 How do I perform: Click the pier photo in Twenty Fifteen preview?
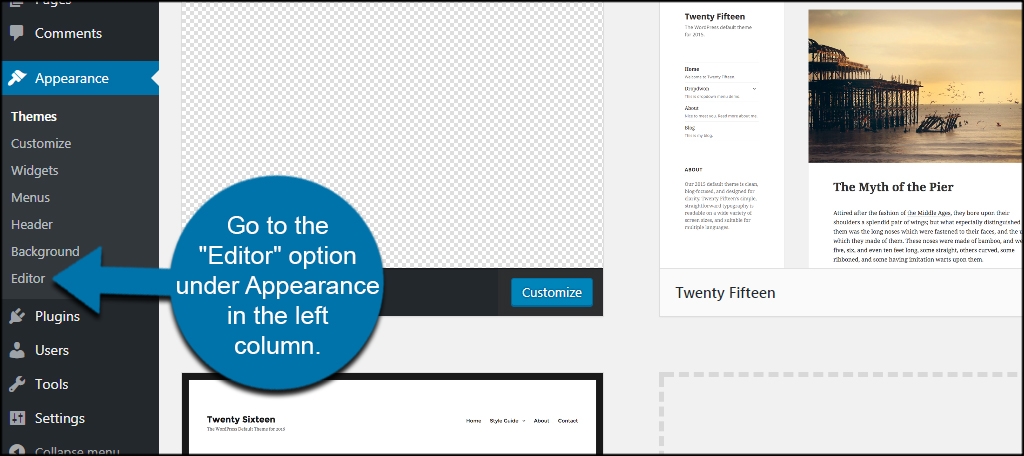(x=916, y=86)
